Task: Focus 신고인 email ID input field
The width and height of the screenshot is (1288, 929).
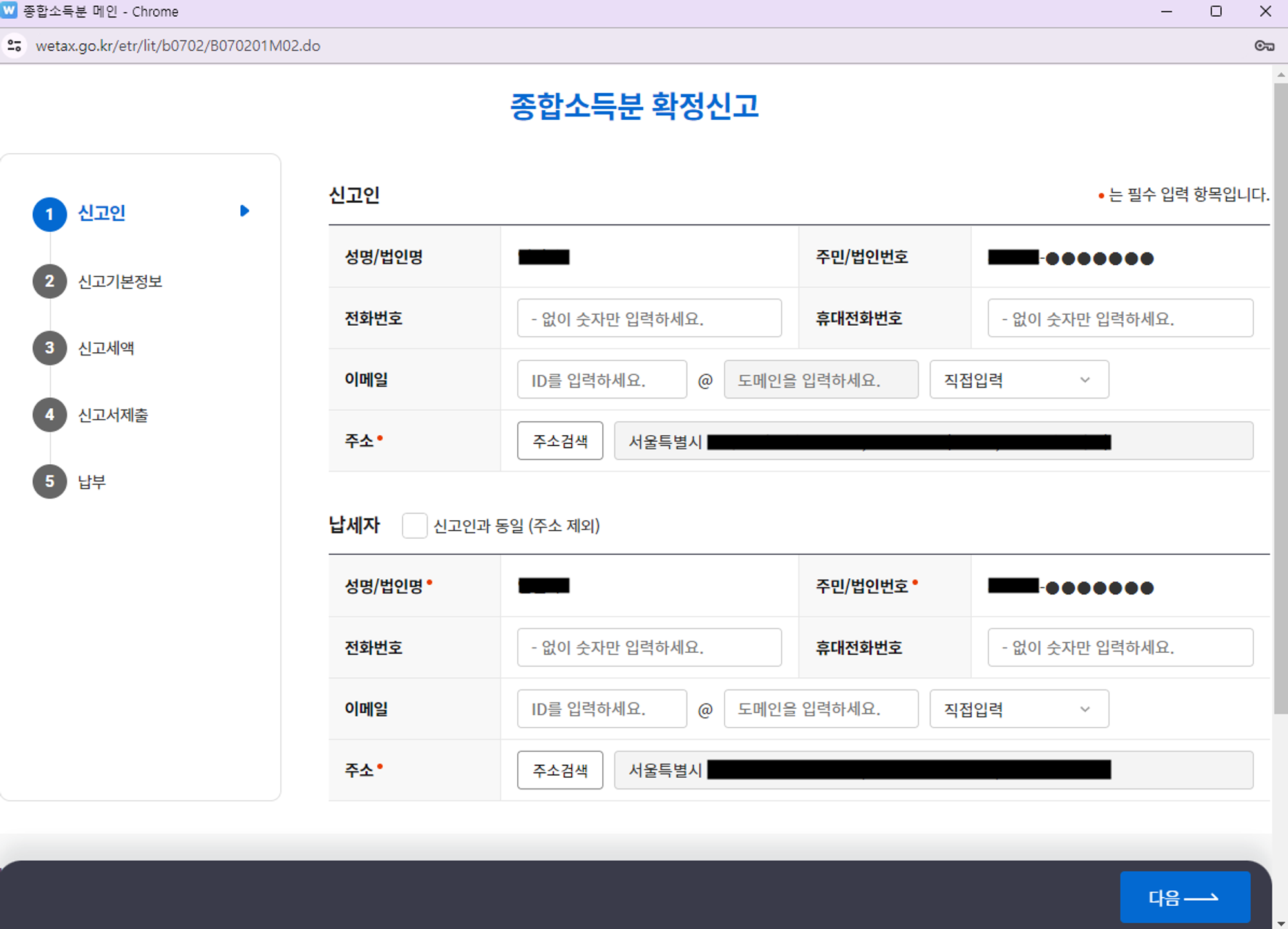Action: (601, 380)
